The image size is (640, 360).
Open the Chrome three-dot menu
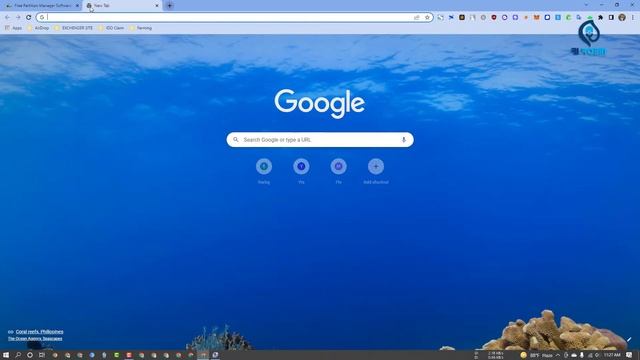pyautogui.click(x=633, y=17)
